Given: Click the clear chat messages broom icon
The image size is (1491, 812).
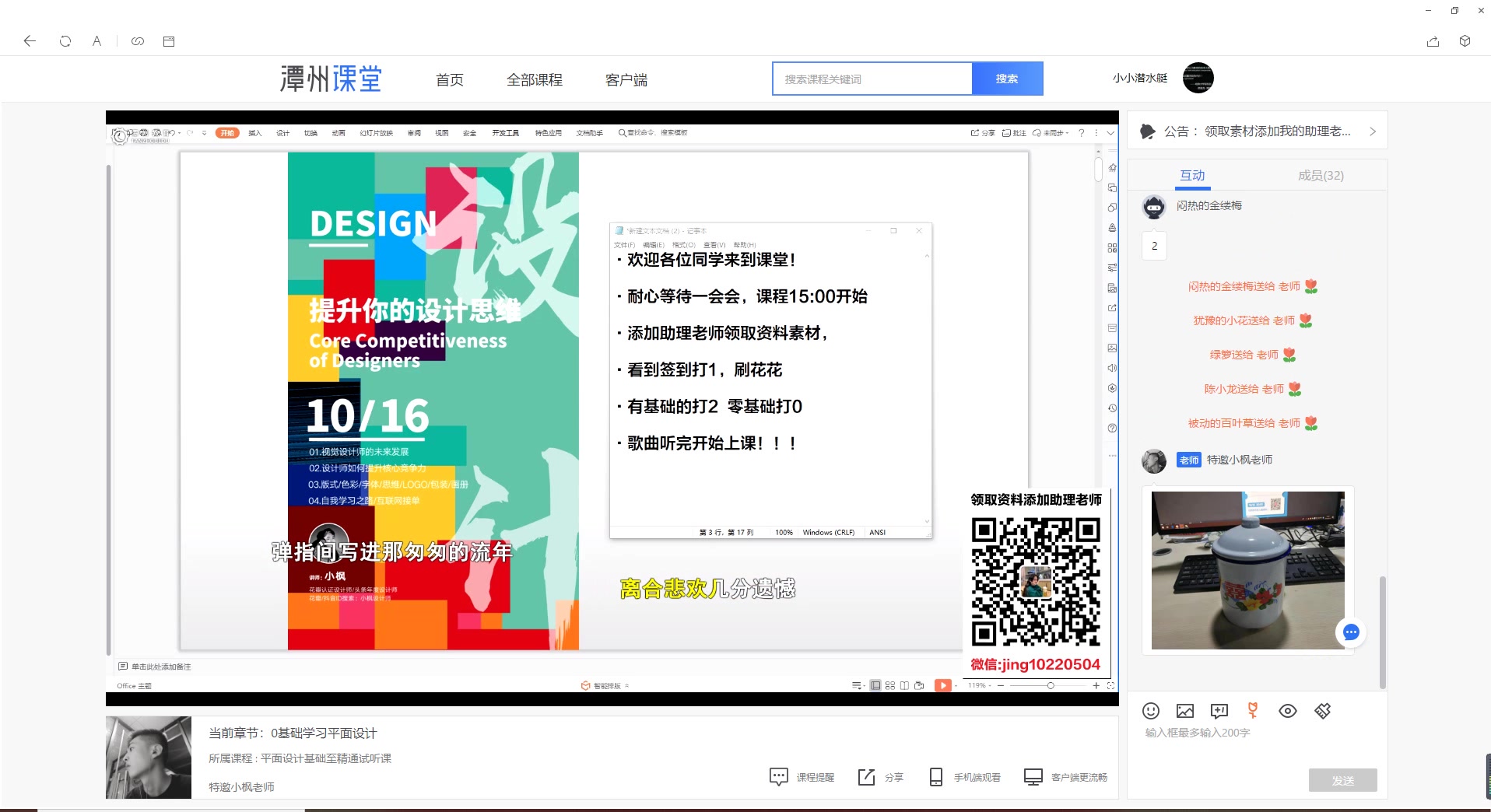Looking at the screenshot, I should click(x=1323, y=710).
